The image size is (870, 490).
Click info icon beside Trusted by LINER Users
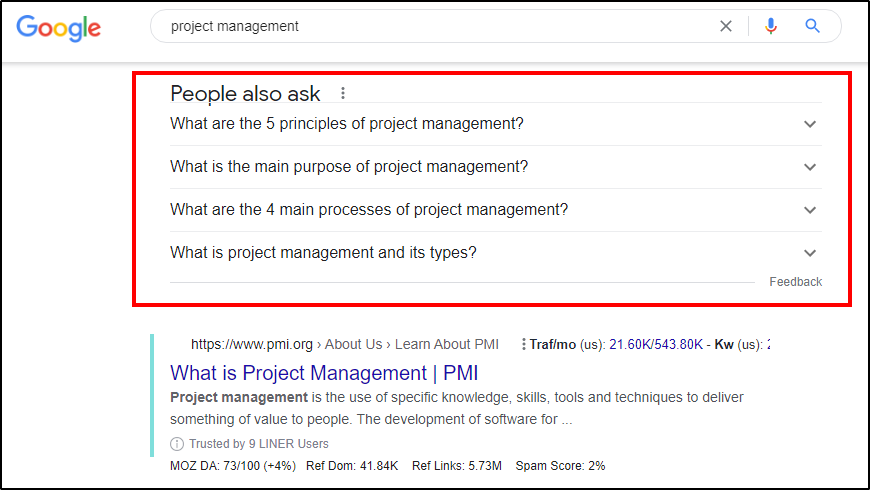(177, 443)
